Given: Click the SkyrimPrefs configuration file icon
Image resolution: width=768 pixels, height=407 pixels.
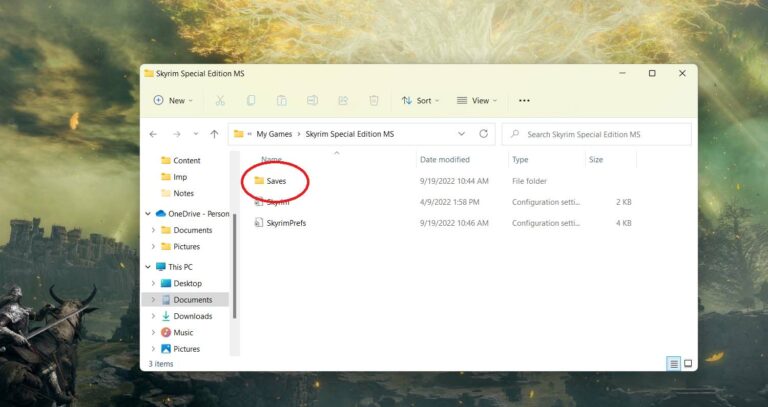Looking at the screenshot, I should pyautogui.click(x=259, y=223).
